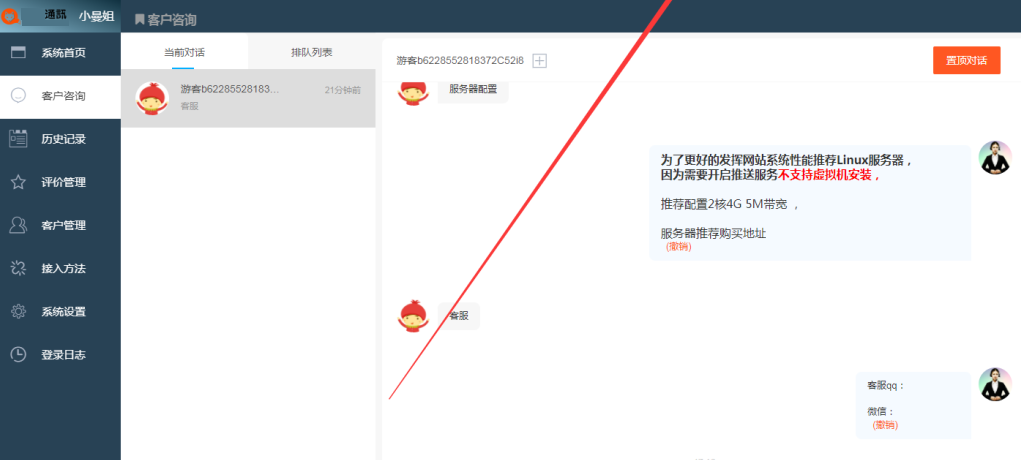The width and height of the screenshot is (1021, 460).
Task: Click the System Home monitor icon
Action: (18, 53)
